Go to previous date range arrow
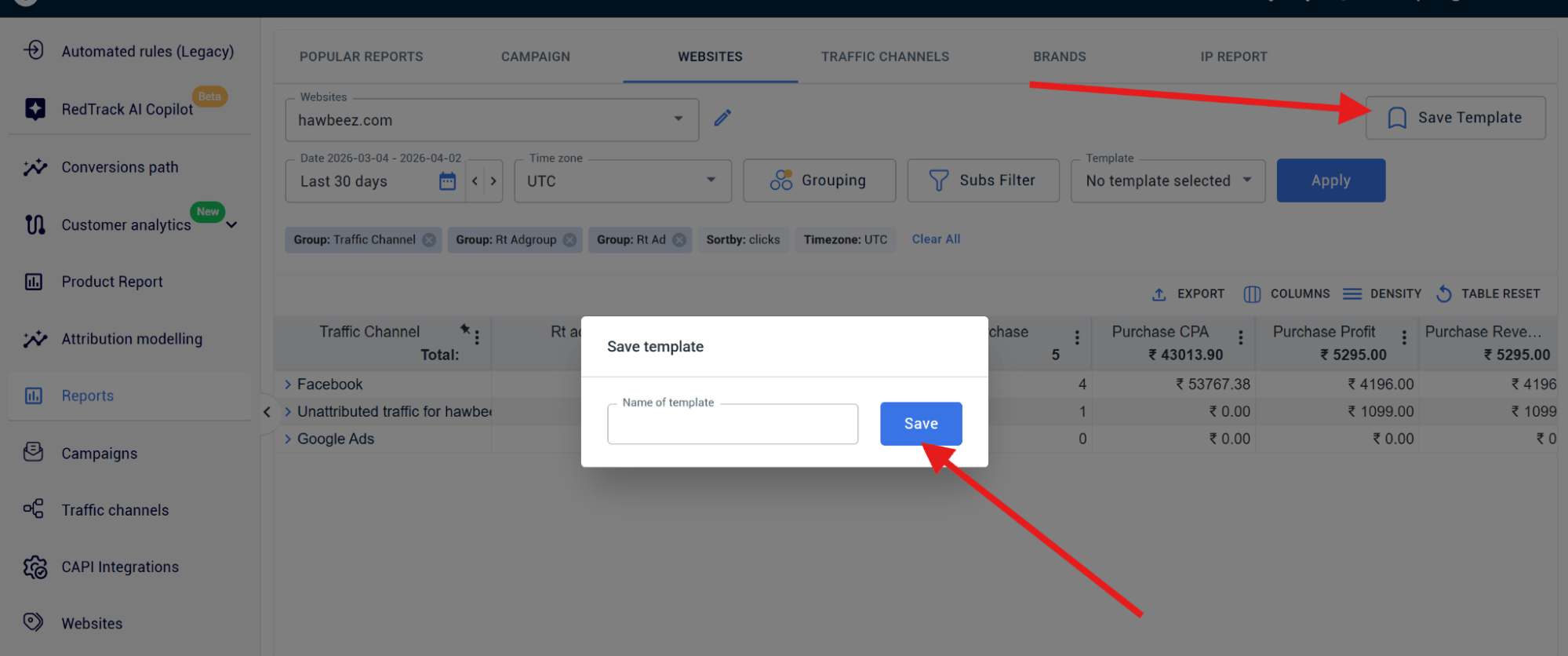Viewport: 1568px width, 656px height. (x=475, y=181)
